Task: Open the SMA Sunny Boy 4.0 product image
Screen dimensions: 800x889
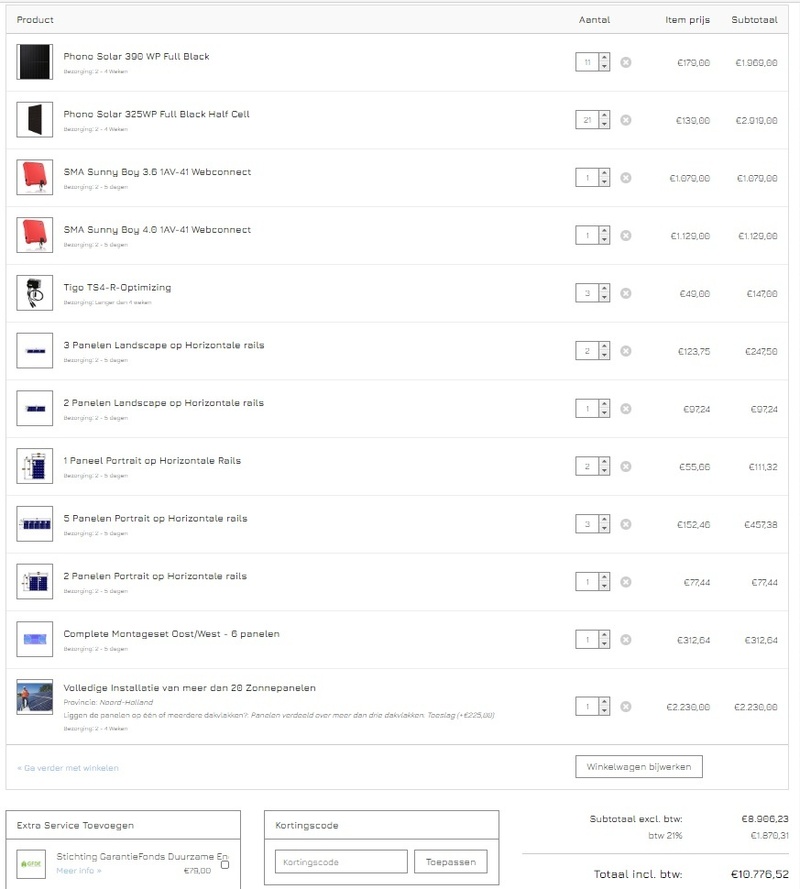Action: 35,235
